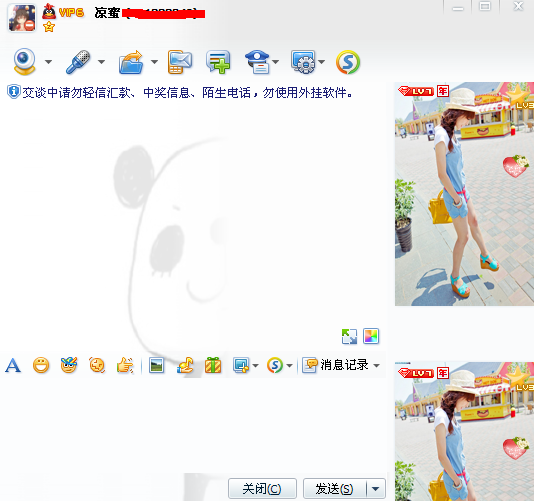Open send button options dropdown arrow
Image resolution: width=534 pixels, height=501 pixels.
(376, 489)
